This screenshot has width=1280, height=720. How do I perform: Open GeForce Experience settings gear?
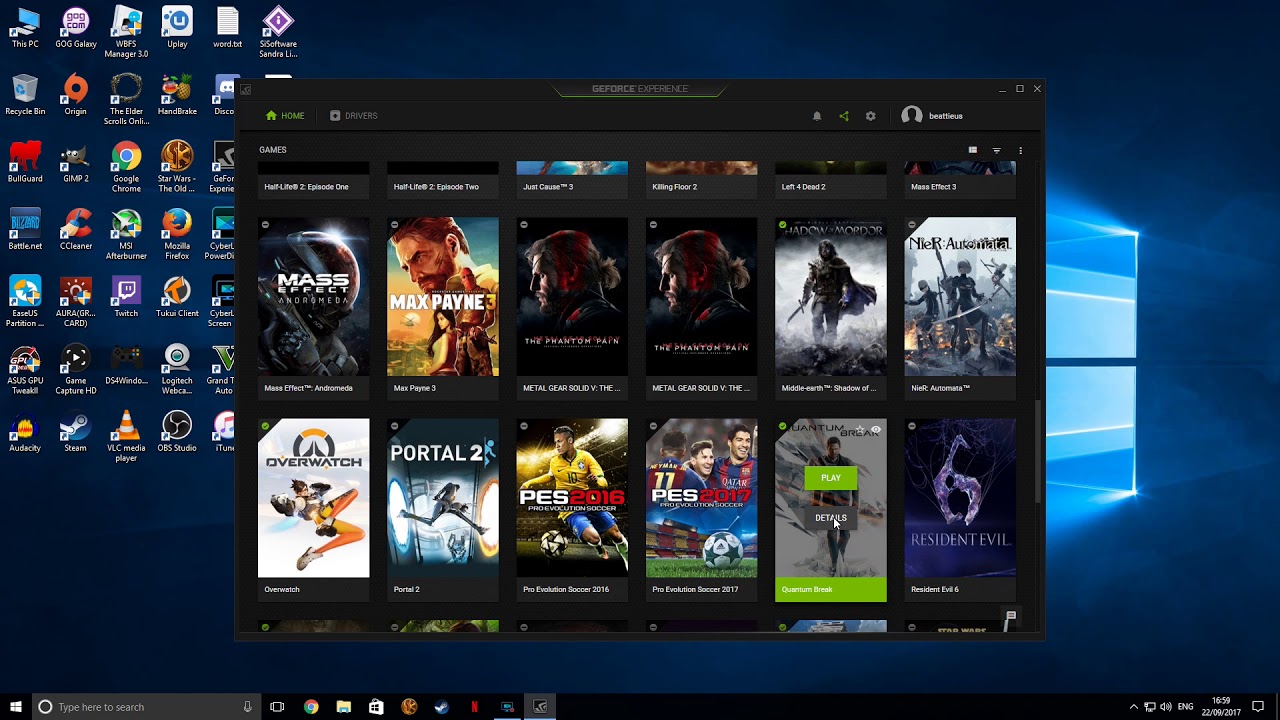click(870, 116)
